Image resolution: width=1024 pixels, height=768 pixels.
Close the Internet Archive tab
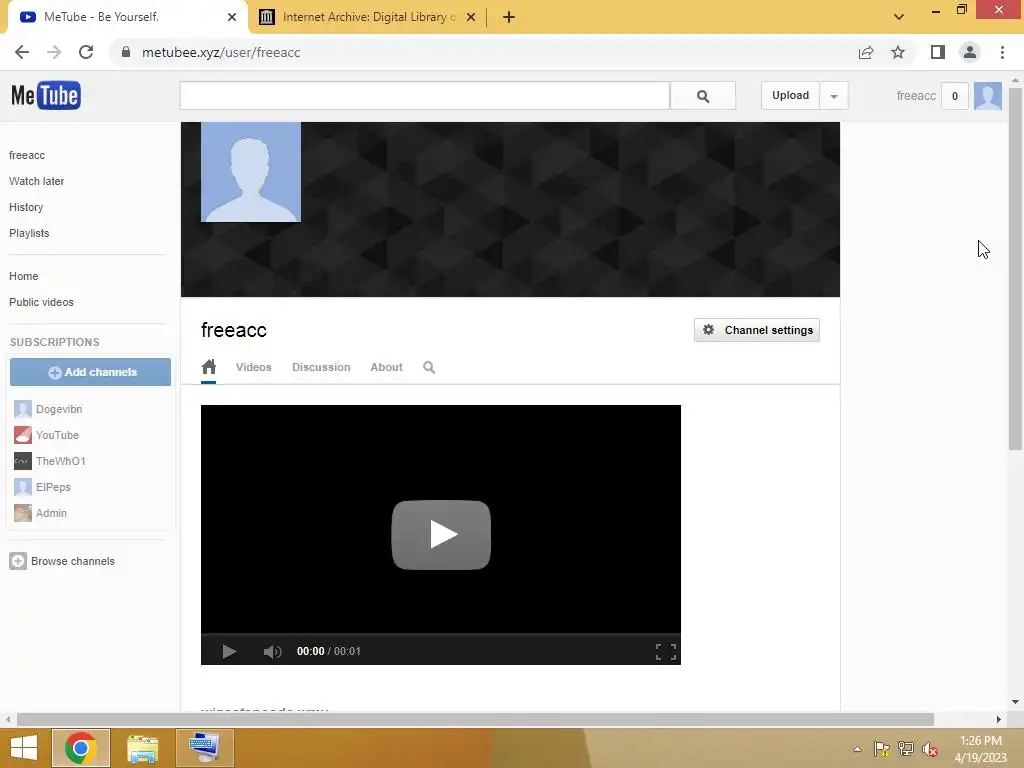coord(471,17)
